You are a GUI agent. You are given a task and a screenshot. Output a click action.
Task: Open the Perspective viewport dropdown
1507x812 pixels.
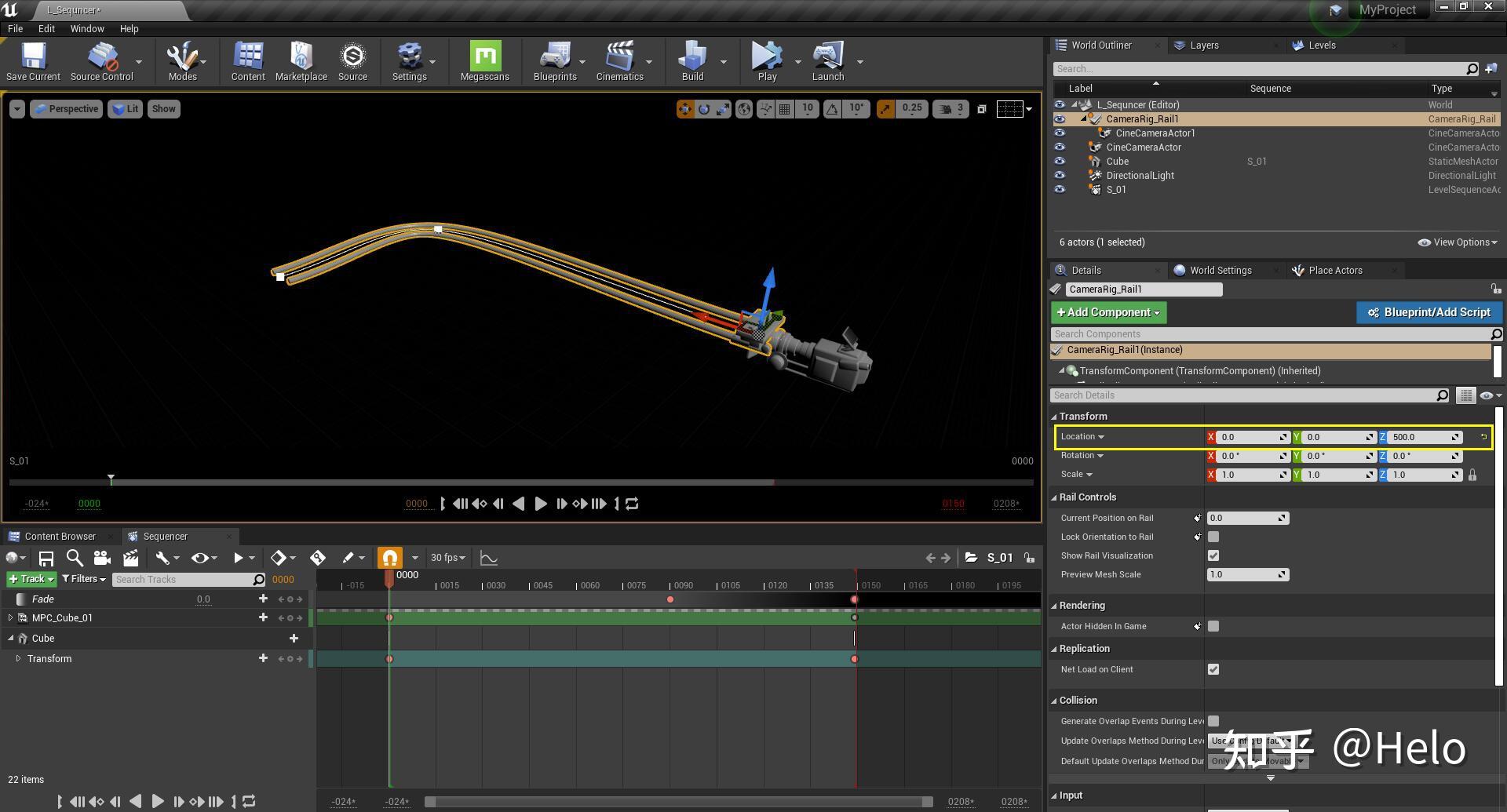coord(66,108)
